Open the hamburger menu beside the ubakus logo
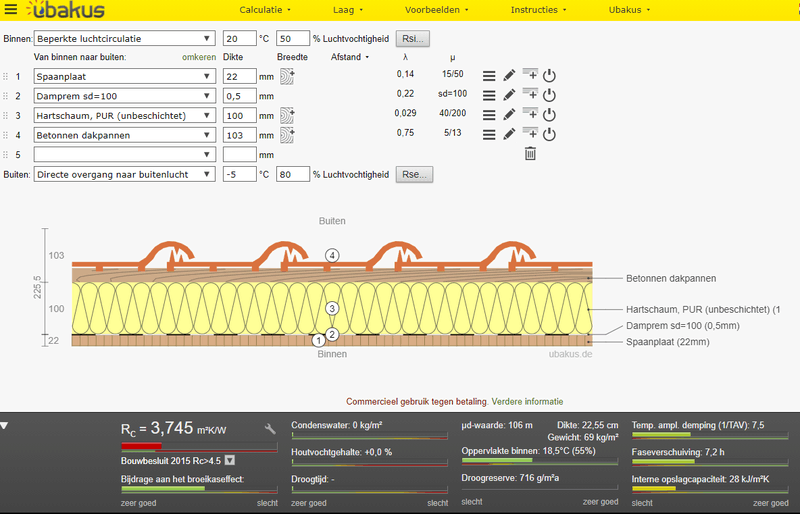Screen dimensions: 800x514 click(11, 10)
